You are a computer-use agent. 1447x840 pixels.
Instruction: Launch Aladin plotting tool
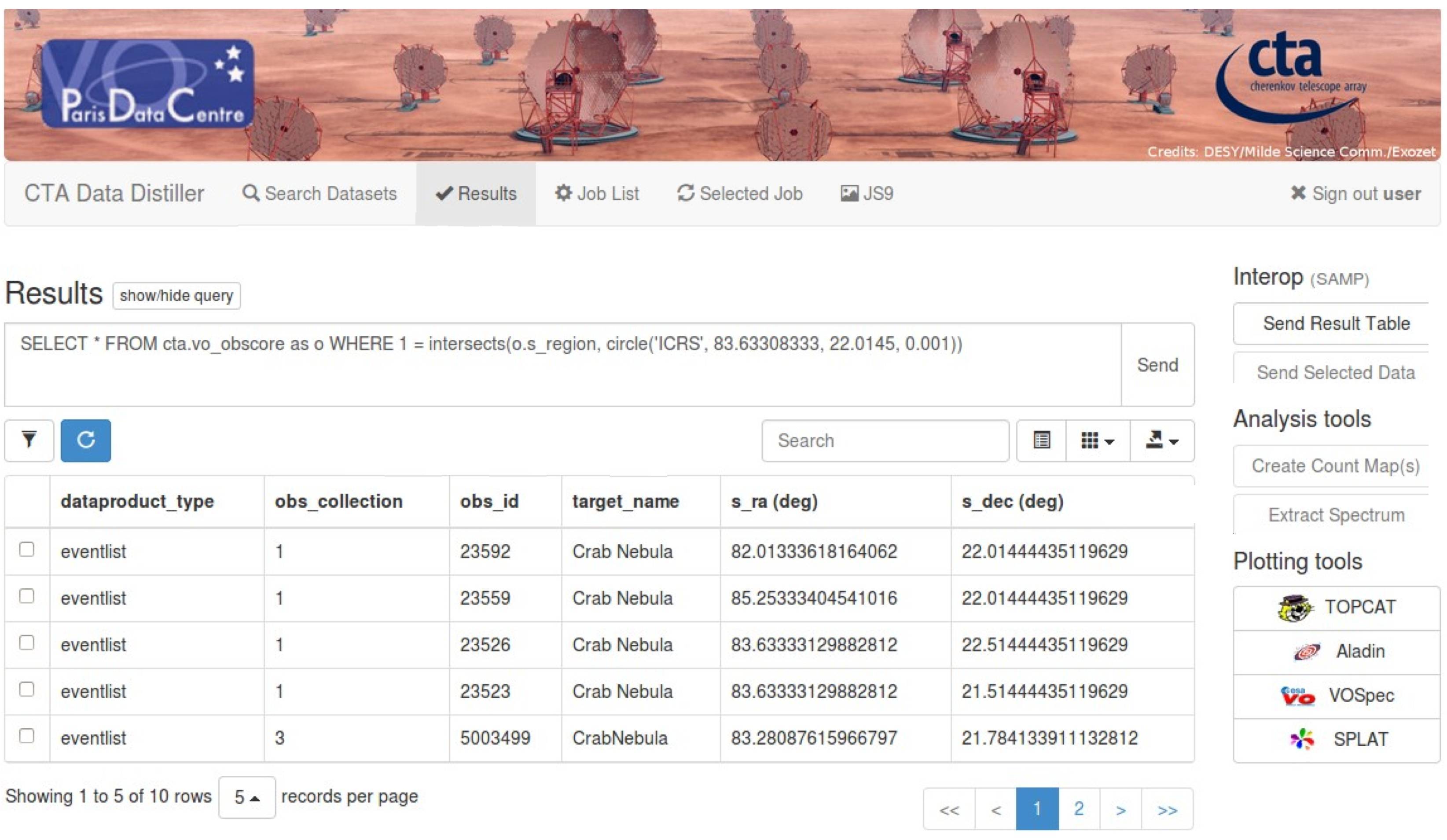[x=1336, y=652]
